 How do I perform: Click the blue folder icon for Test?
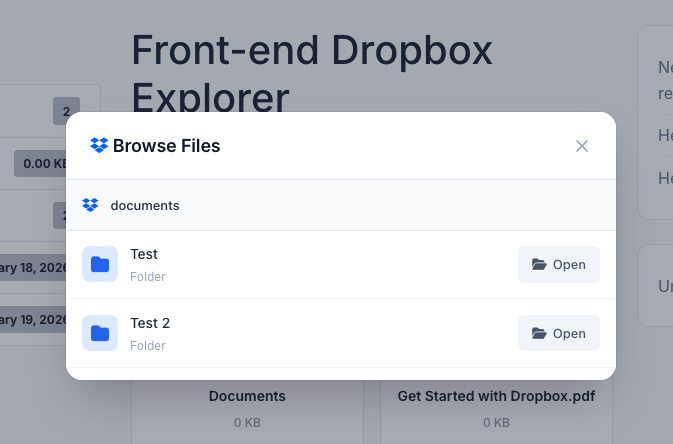pyautogui.click(x=100, y=264)
